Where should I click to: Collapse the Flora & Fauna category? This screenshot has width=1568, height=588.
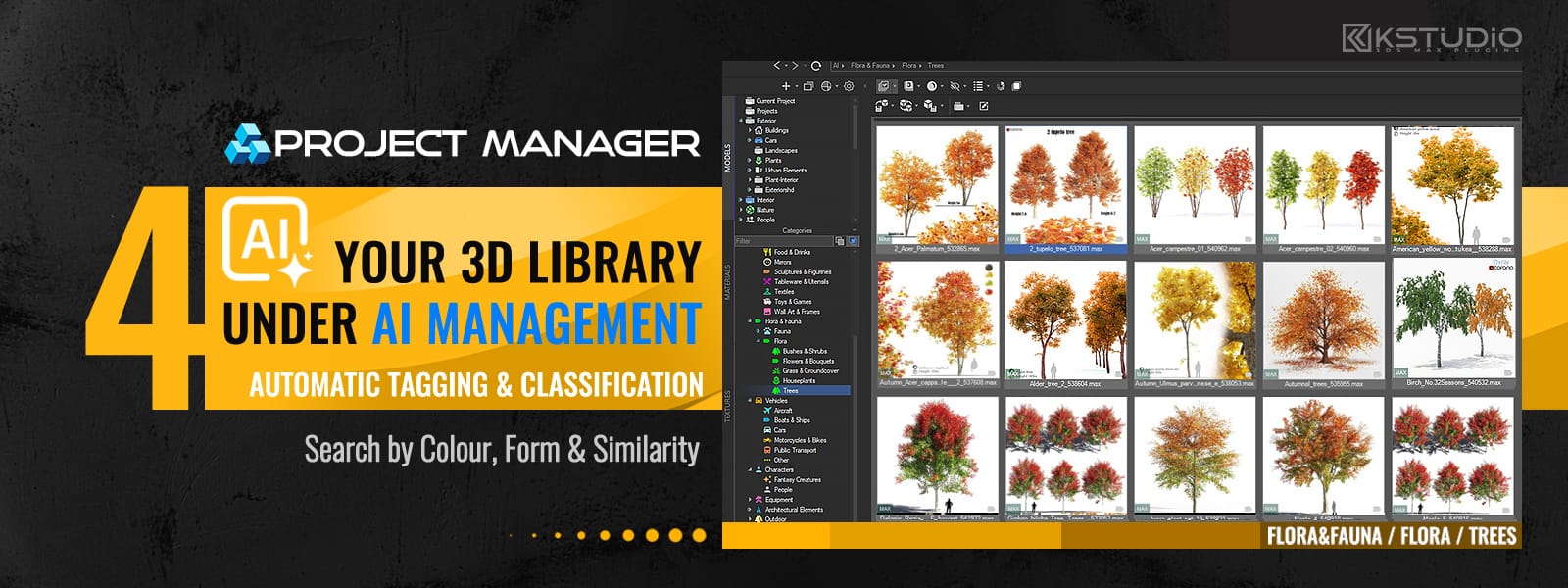(750, 321)
